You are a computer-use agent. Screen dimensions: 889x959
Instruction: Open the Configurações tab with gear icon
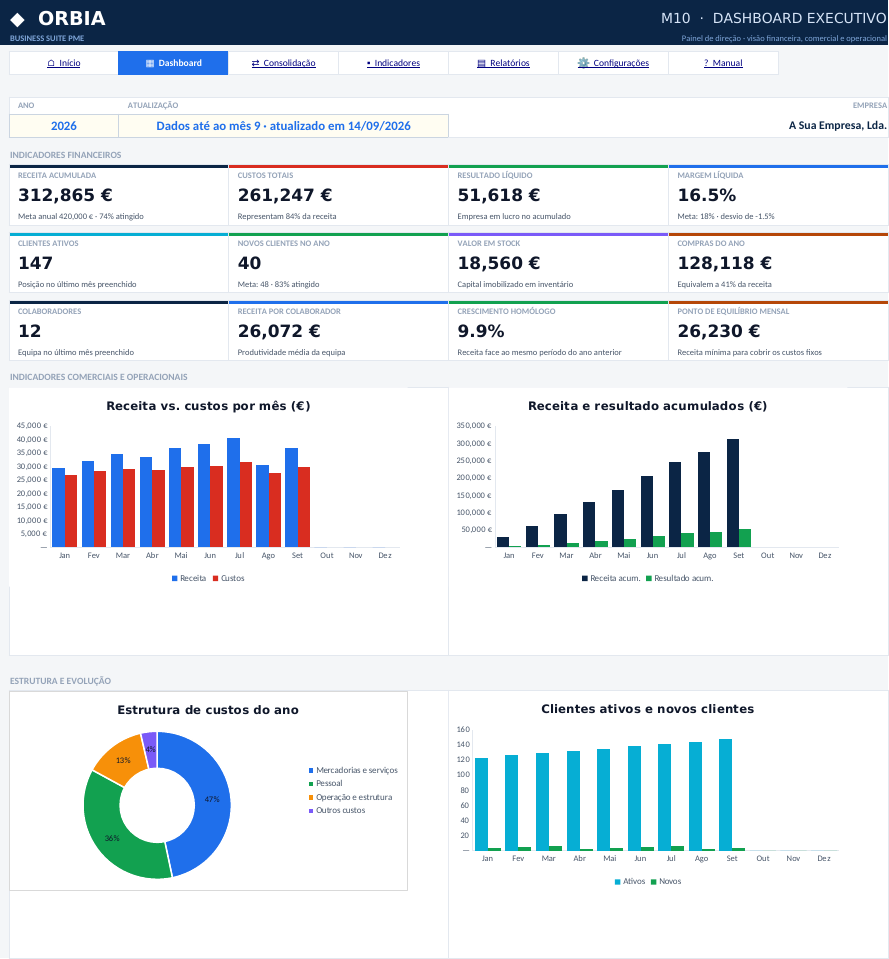click(613, 63)
